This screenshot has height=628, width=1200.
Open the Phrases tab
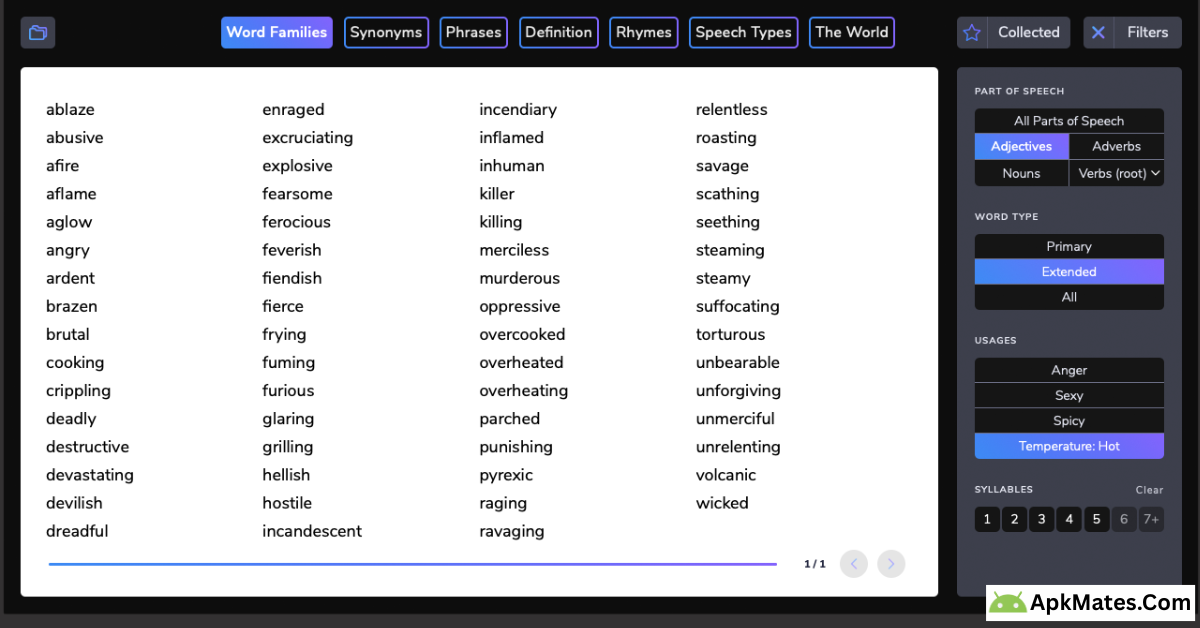(473, 32)
